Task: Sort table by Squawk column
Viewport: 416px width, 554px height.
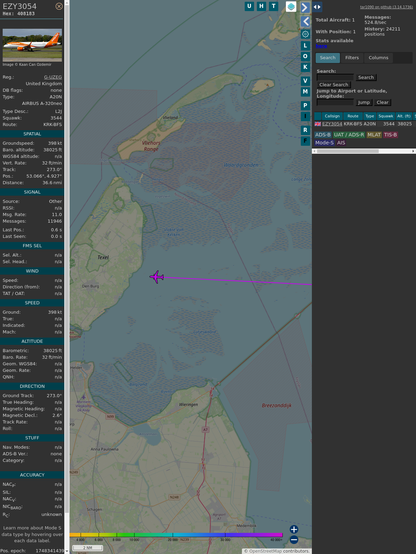Action: (x=386, y=116)
